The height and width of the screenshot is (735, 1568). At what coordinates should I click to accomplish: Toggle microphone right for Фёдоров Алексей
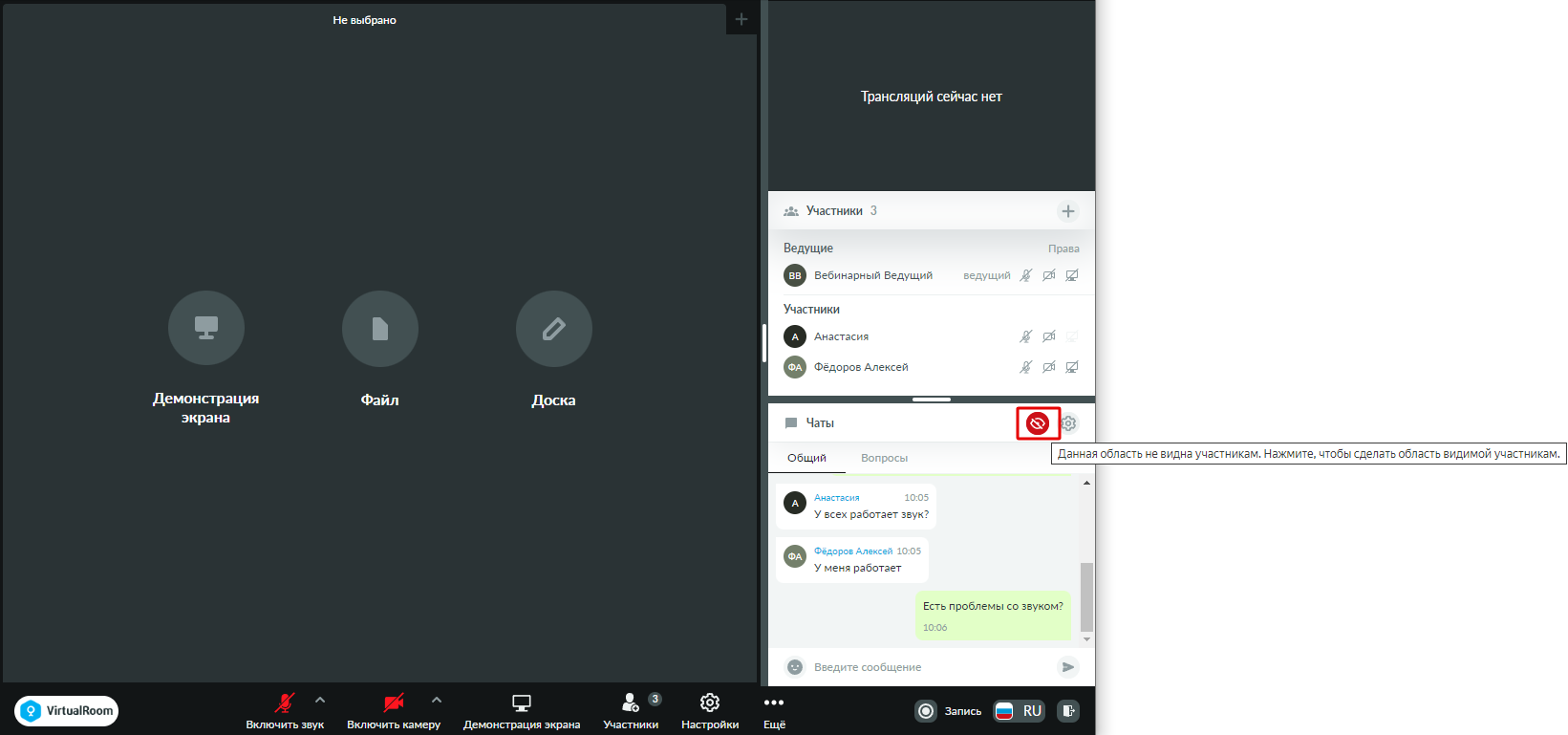point(1026,367)
